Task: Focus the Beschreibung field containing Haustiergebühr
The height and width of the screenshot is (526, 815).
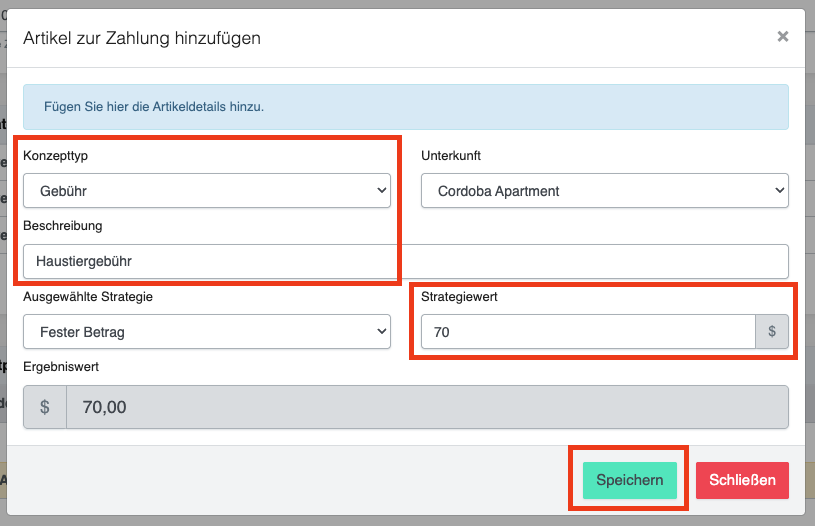Action: 405,261
